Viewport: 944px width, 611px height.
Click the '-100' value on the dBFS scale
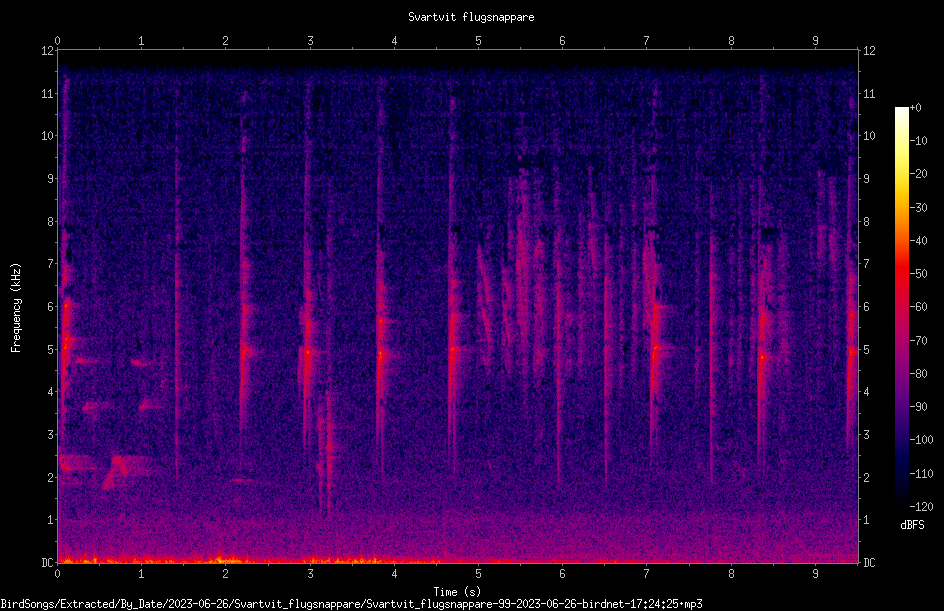click(921, 440)
